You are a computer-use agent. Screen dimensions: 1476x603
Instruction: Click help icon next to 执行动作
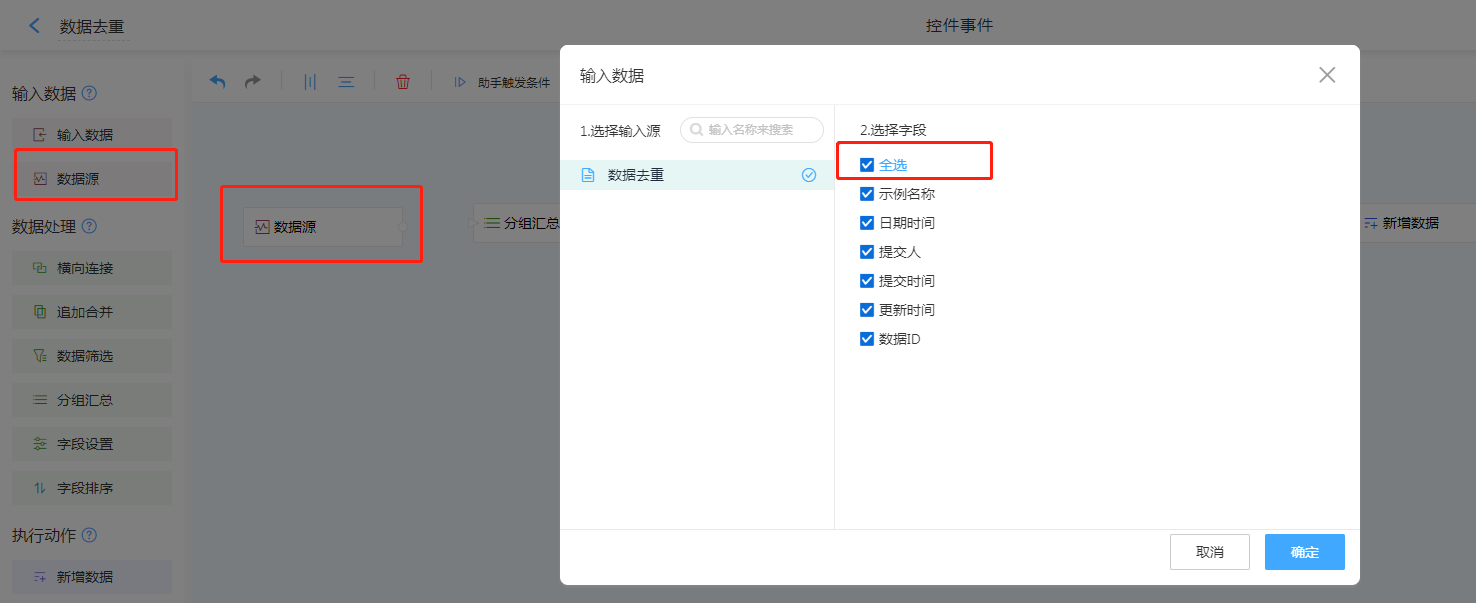pyautogui.click(x=89, y=535)
